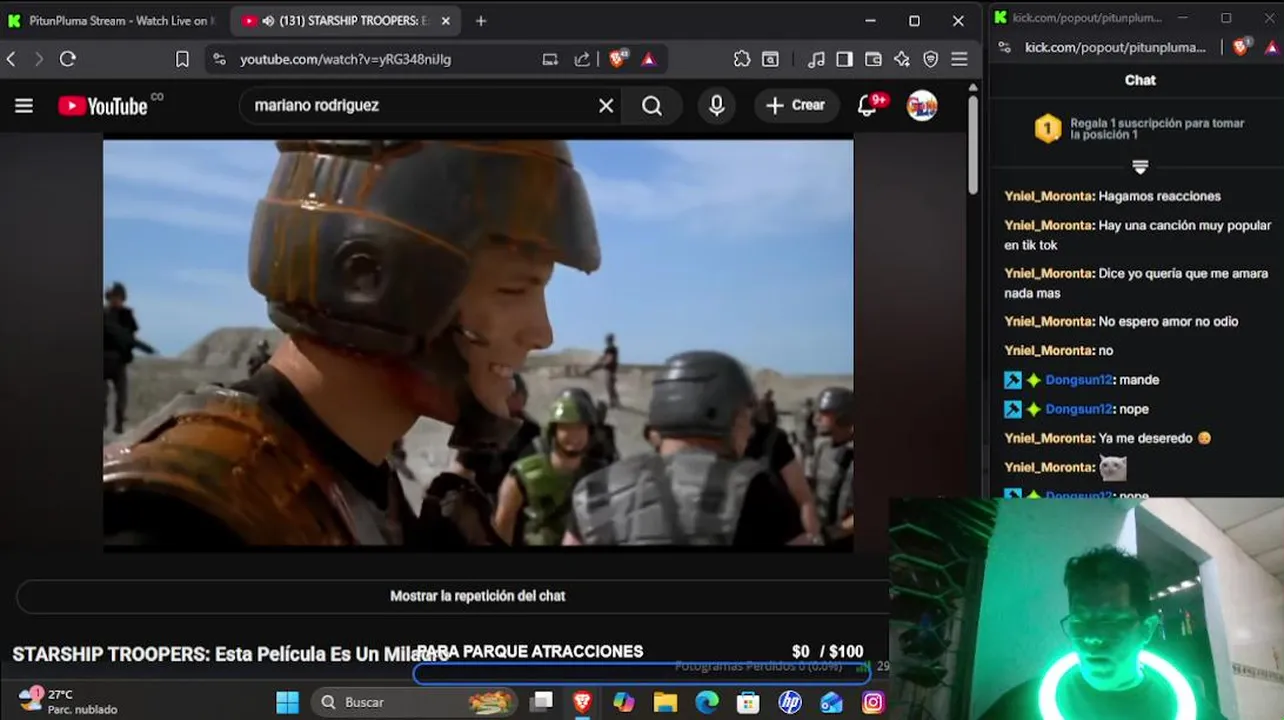Open Yniel_Moronta's name on Hagamos reacciones
This screenshot has width=1284, height=720.
(1049, 196)
